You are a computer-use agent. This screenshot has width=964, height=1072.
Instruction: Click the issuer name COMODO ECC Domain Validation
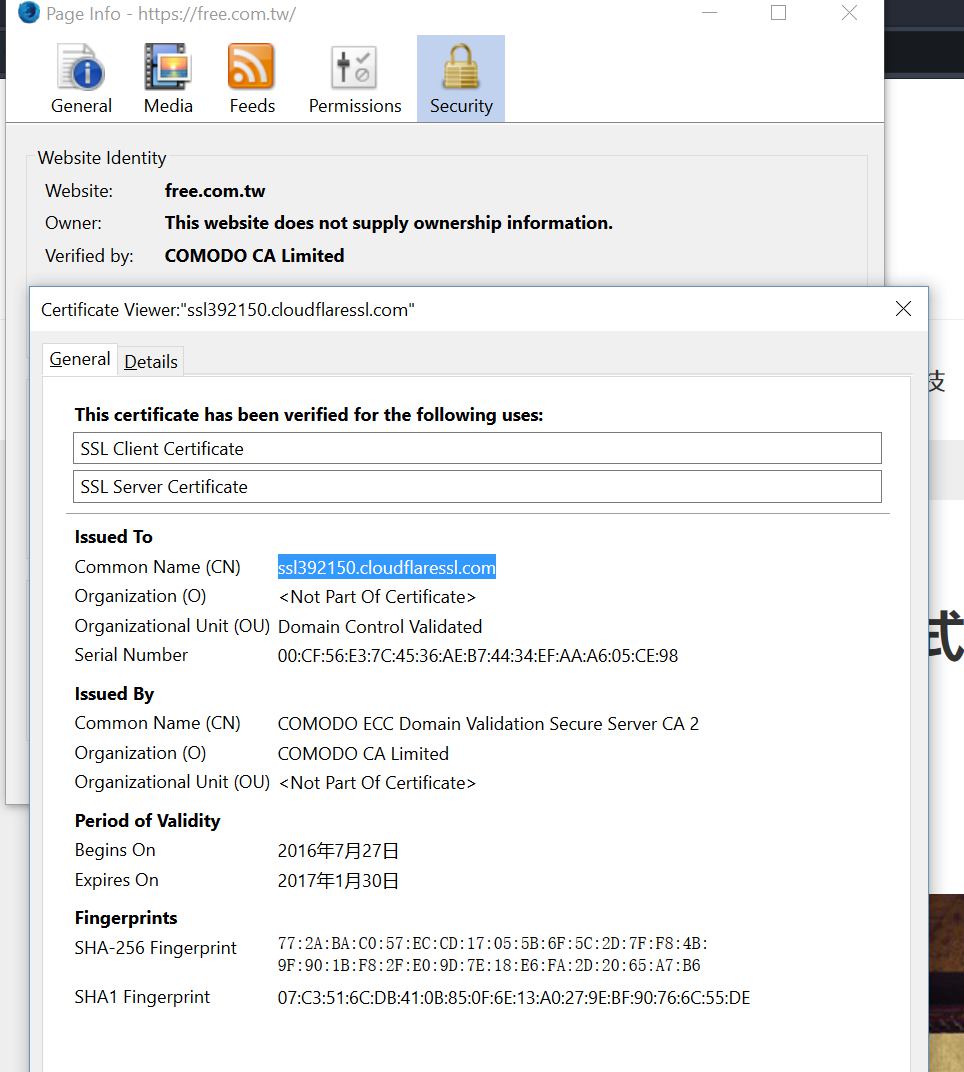488,724
